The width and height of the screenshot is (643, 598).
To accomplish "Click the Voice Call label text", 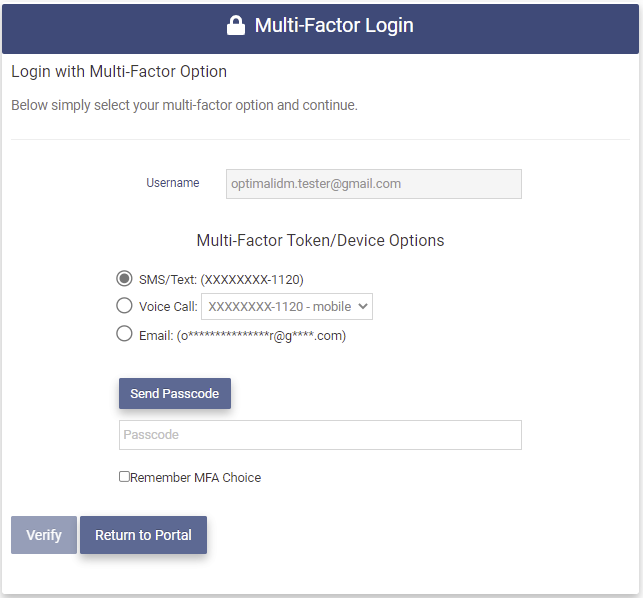I will (x=168, y=307).
